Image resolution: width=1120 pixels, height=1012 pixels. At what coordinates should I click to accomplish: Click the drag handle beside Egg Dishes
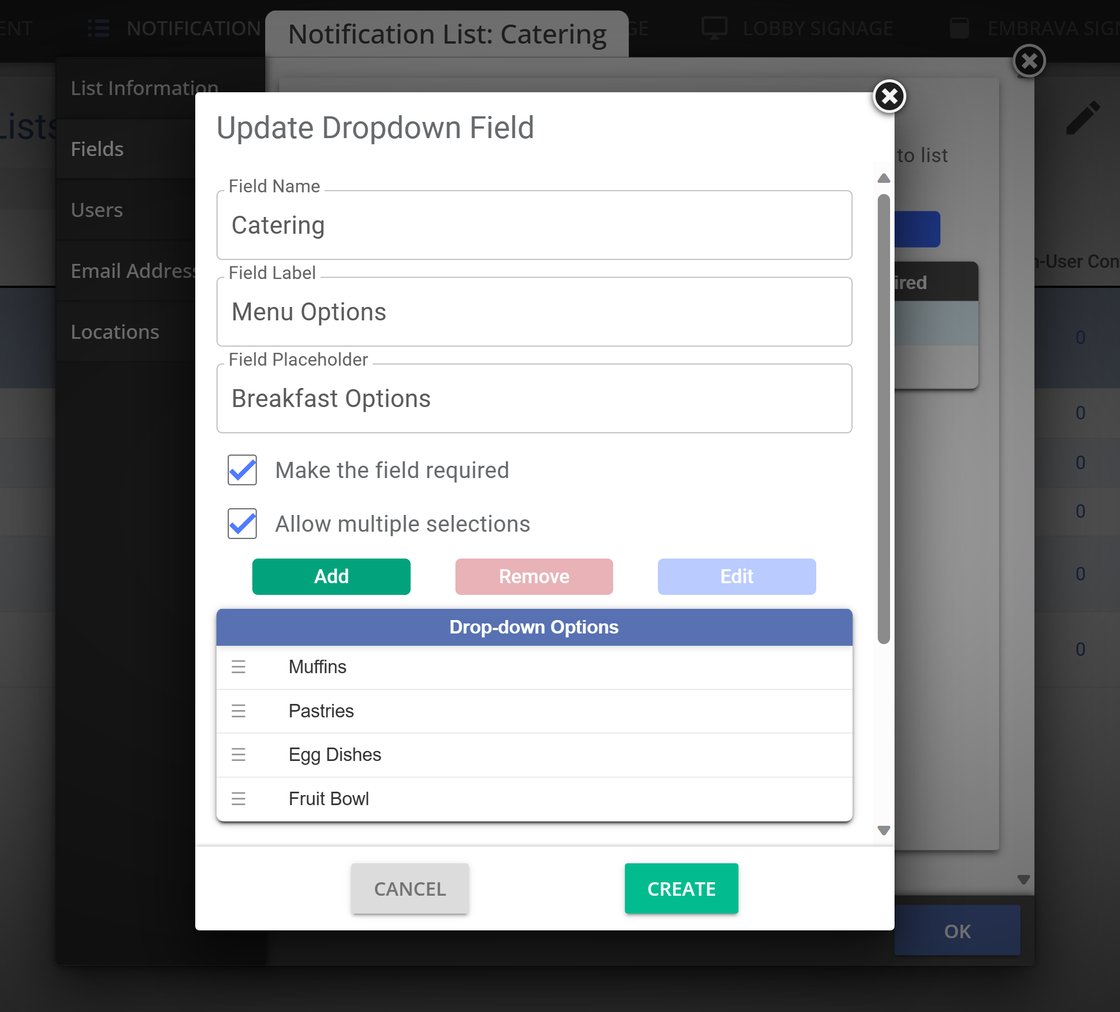(238, 755)
